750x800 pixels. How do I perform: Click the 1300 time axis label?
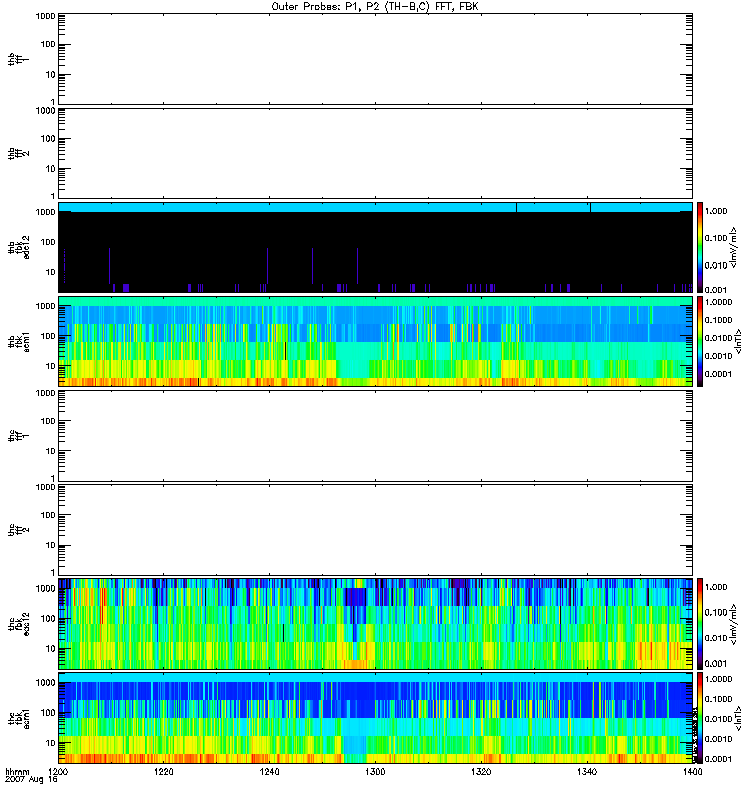pos(375,774)
